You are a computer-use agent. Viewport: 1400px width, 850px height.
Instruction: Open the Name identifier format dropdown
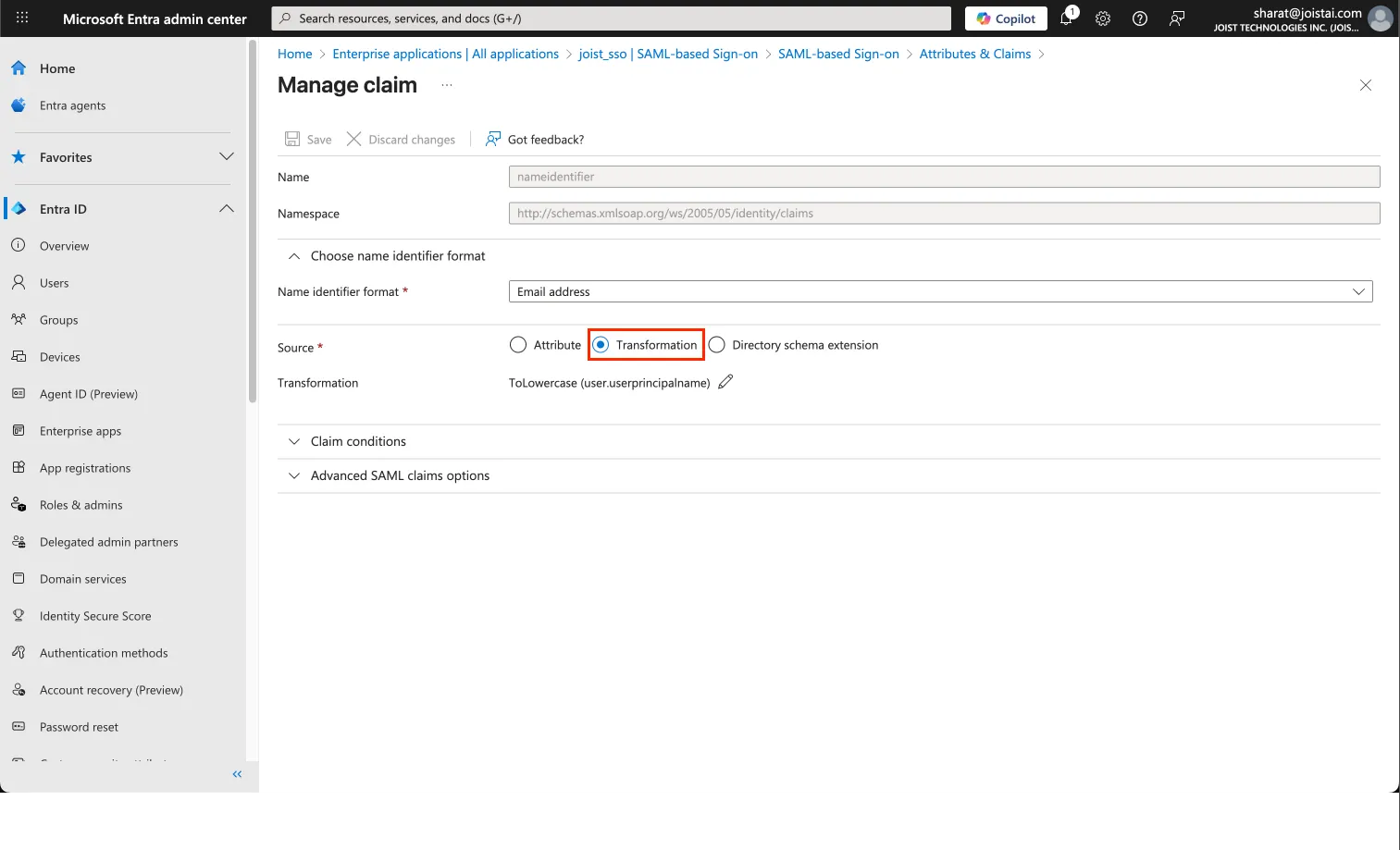click(940, 291)
